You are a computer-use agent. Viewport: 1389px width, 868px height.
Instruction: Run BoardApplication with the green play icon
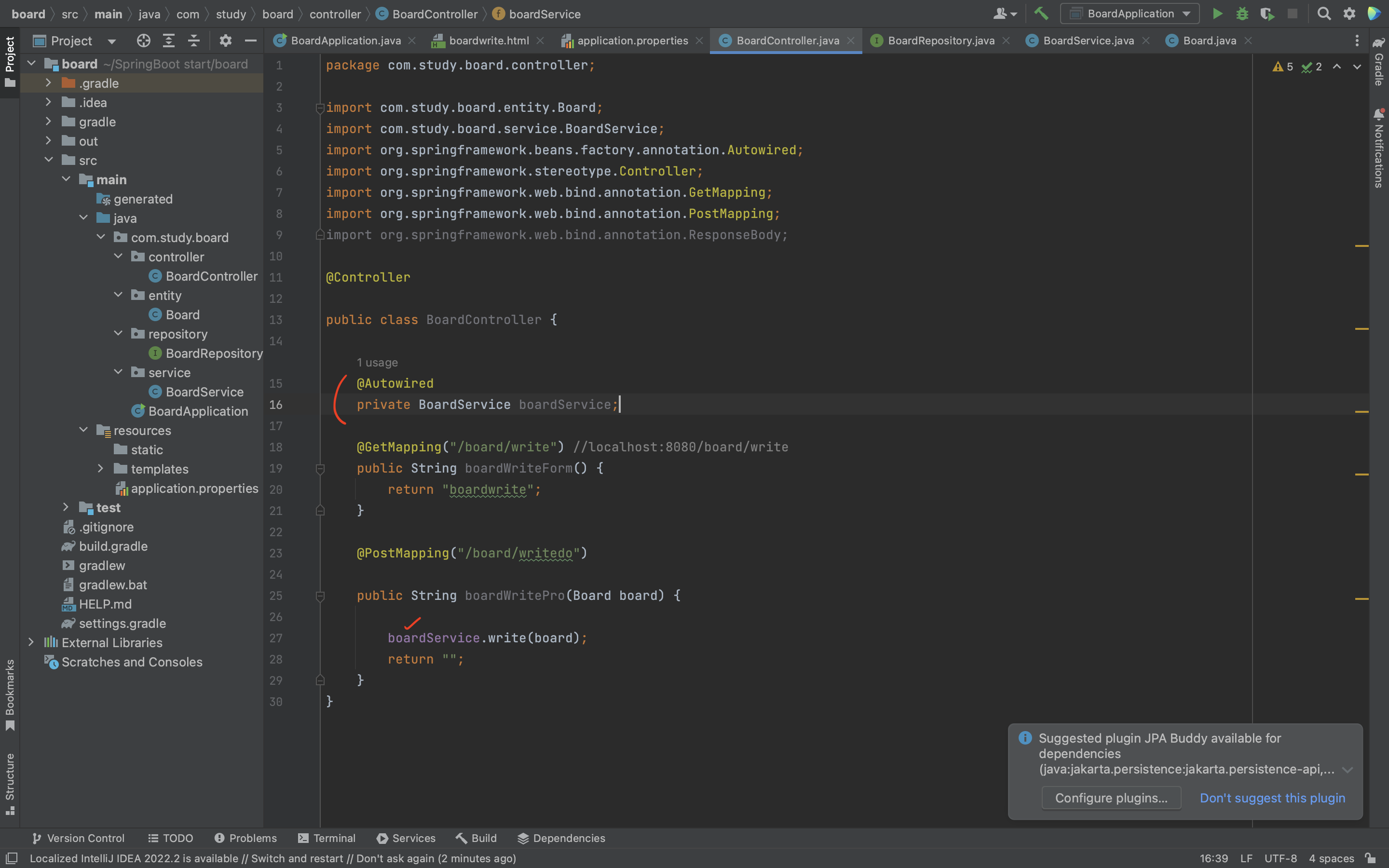[x=1217, y=14]
